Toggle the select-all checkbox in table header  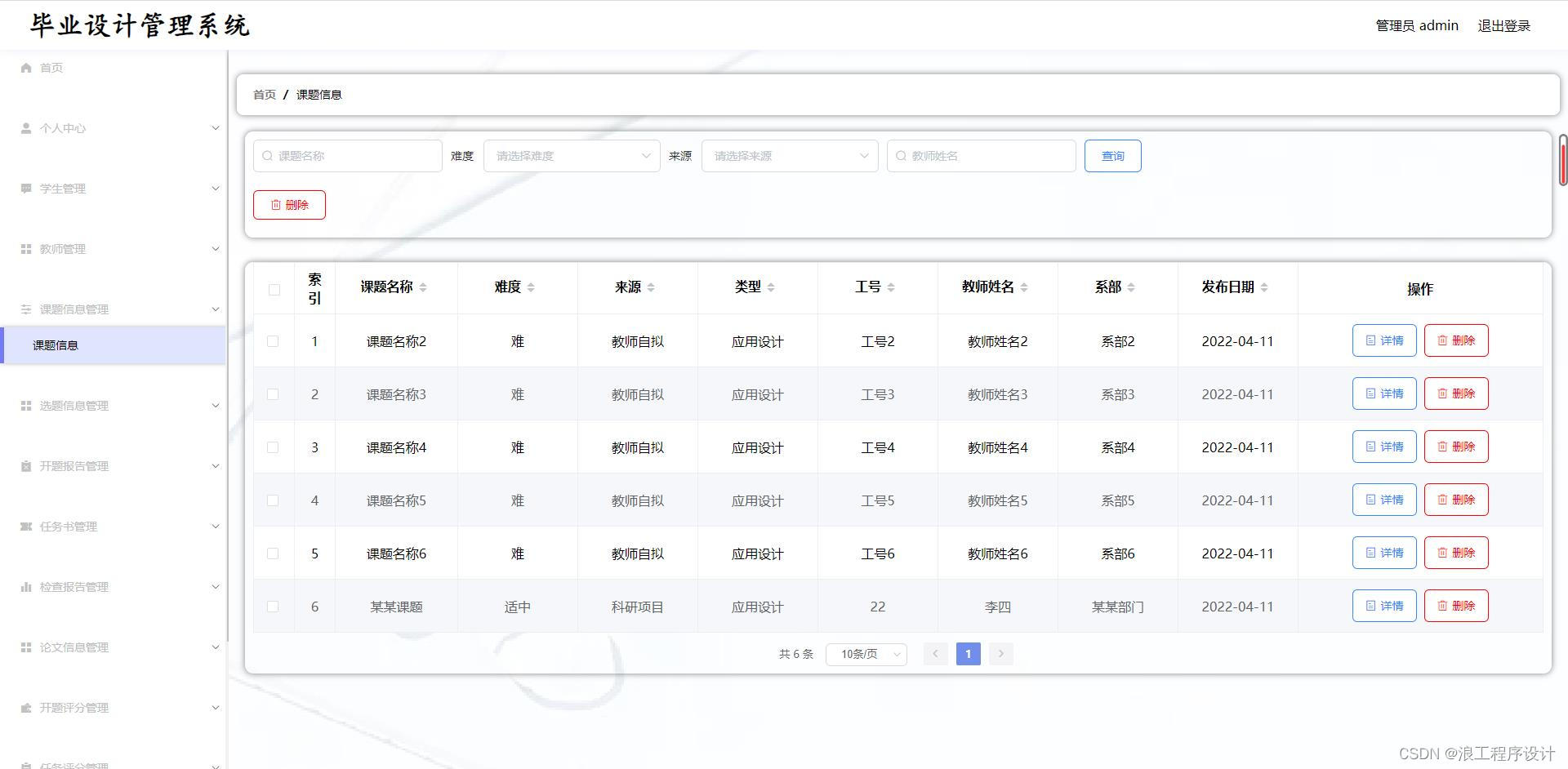tap(274, 290)
